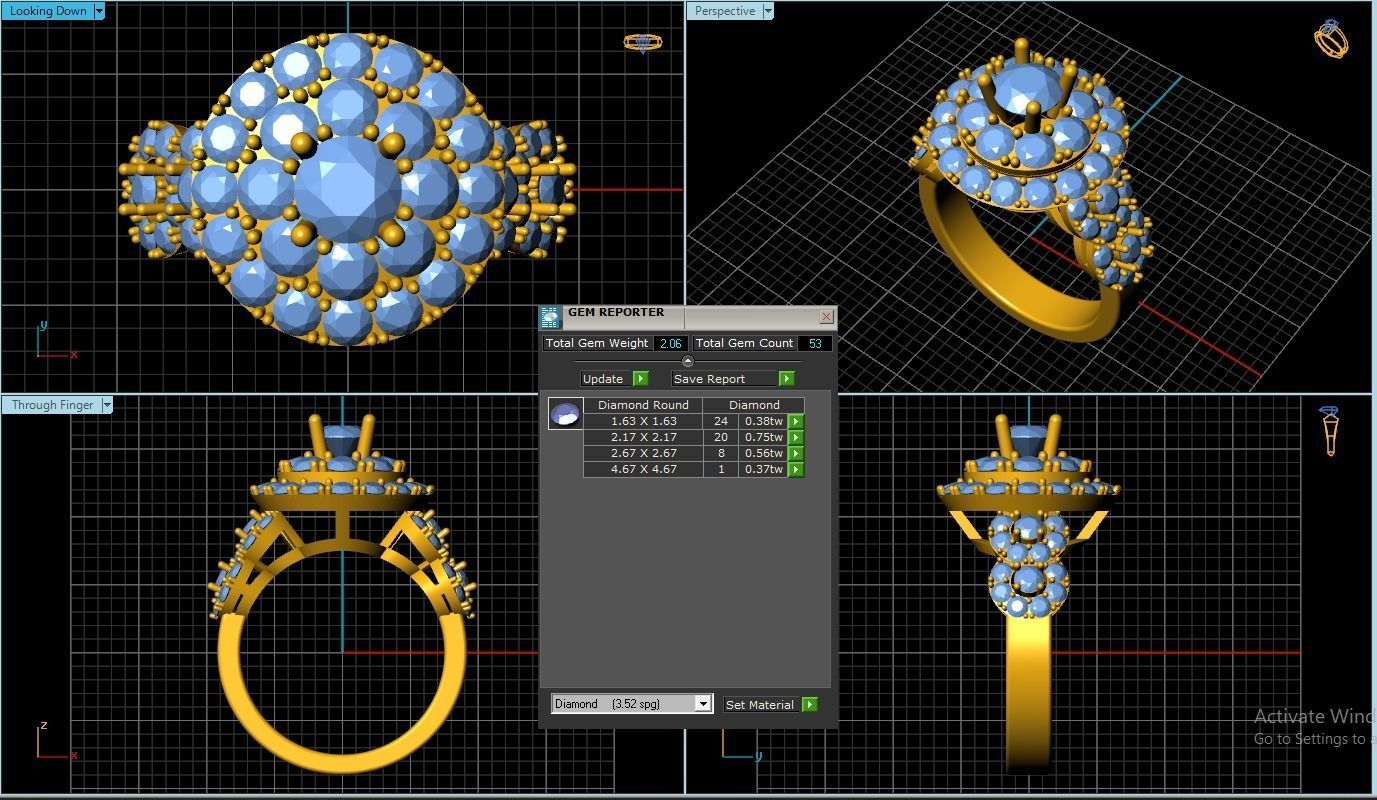Viewport: 1377px width, 800px height.
Task: Select the 2.67 X 2.67 size cell
Action: coord(643,453)
